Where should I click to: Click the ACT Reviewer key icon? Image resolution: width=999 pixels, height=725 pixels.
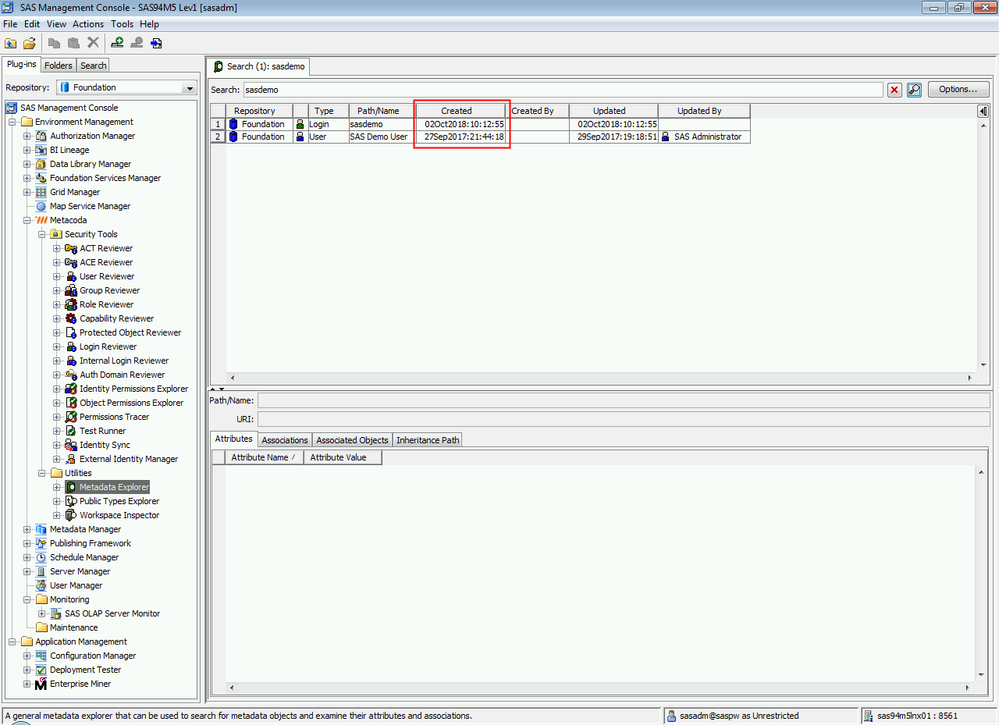point(71,248)
